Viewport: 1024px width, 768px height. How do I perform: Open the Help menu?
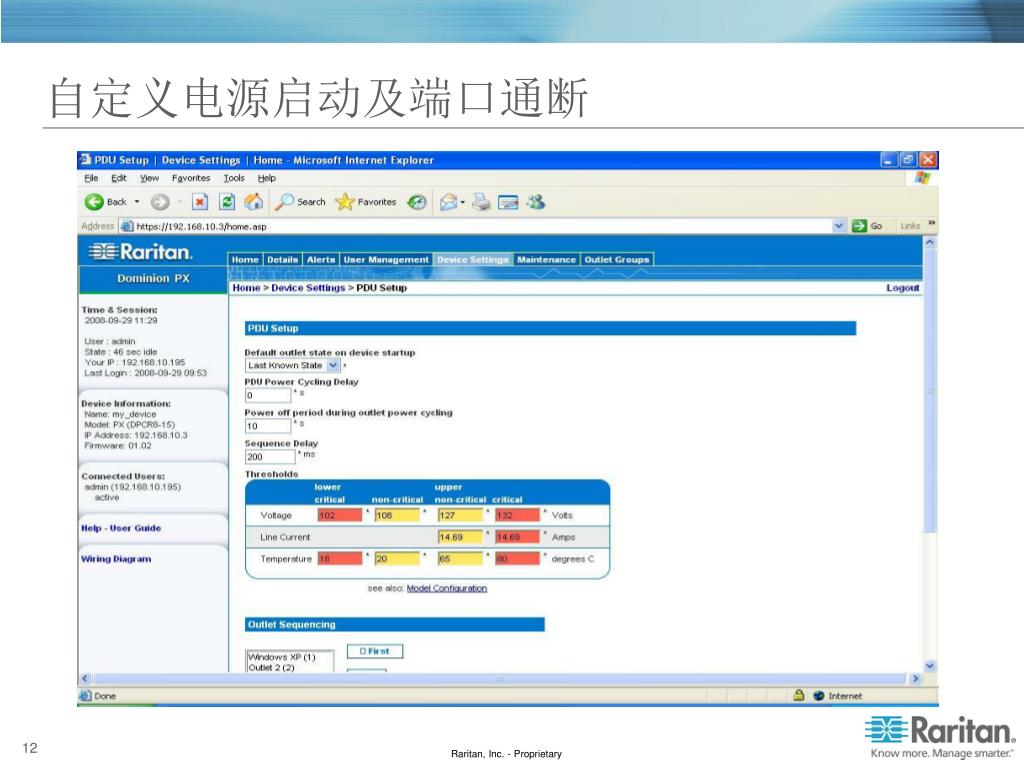(x=266, y=178)
